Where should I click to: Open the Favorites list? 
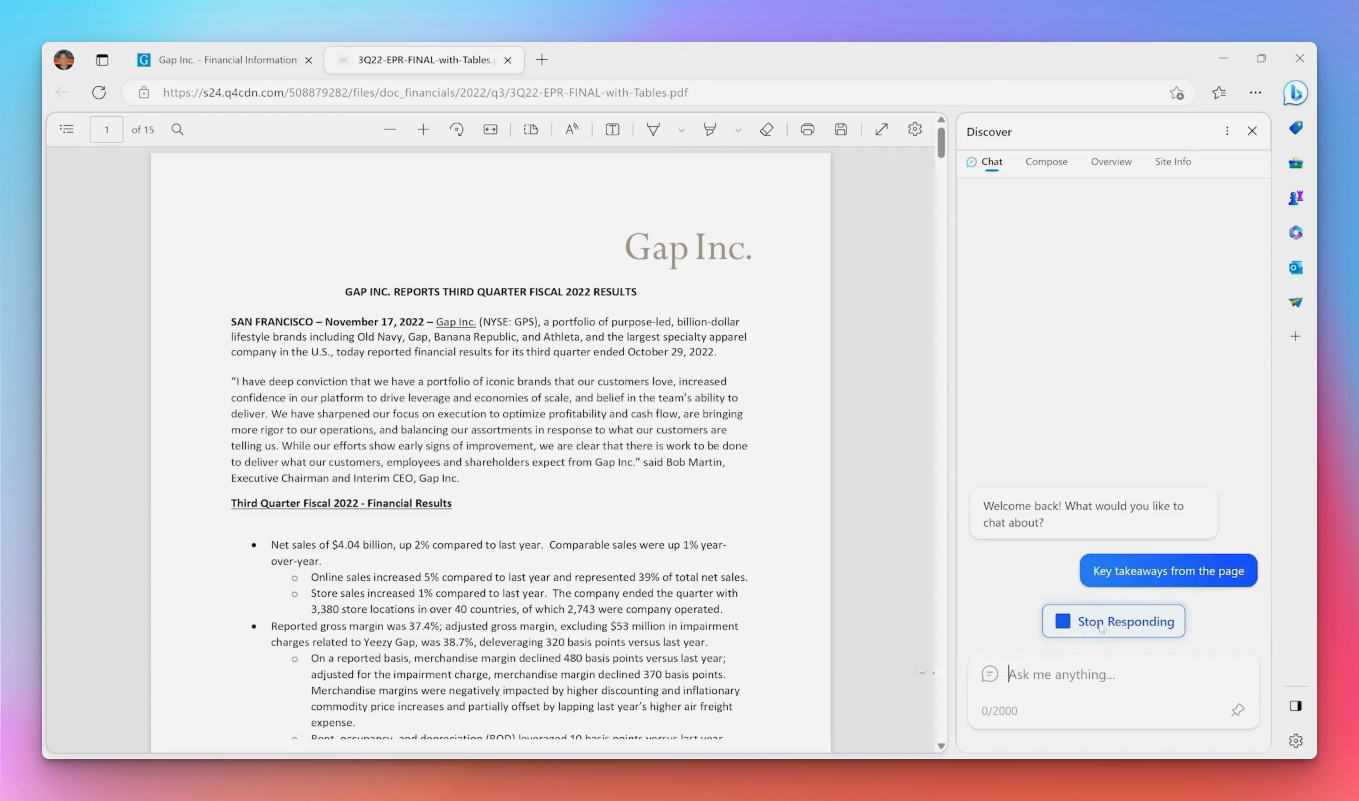point(1219,92)
